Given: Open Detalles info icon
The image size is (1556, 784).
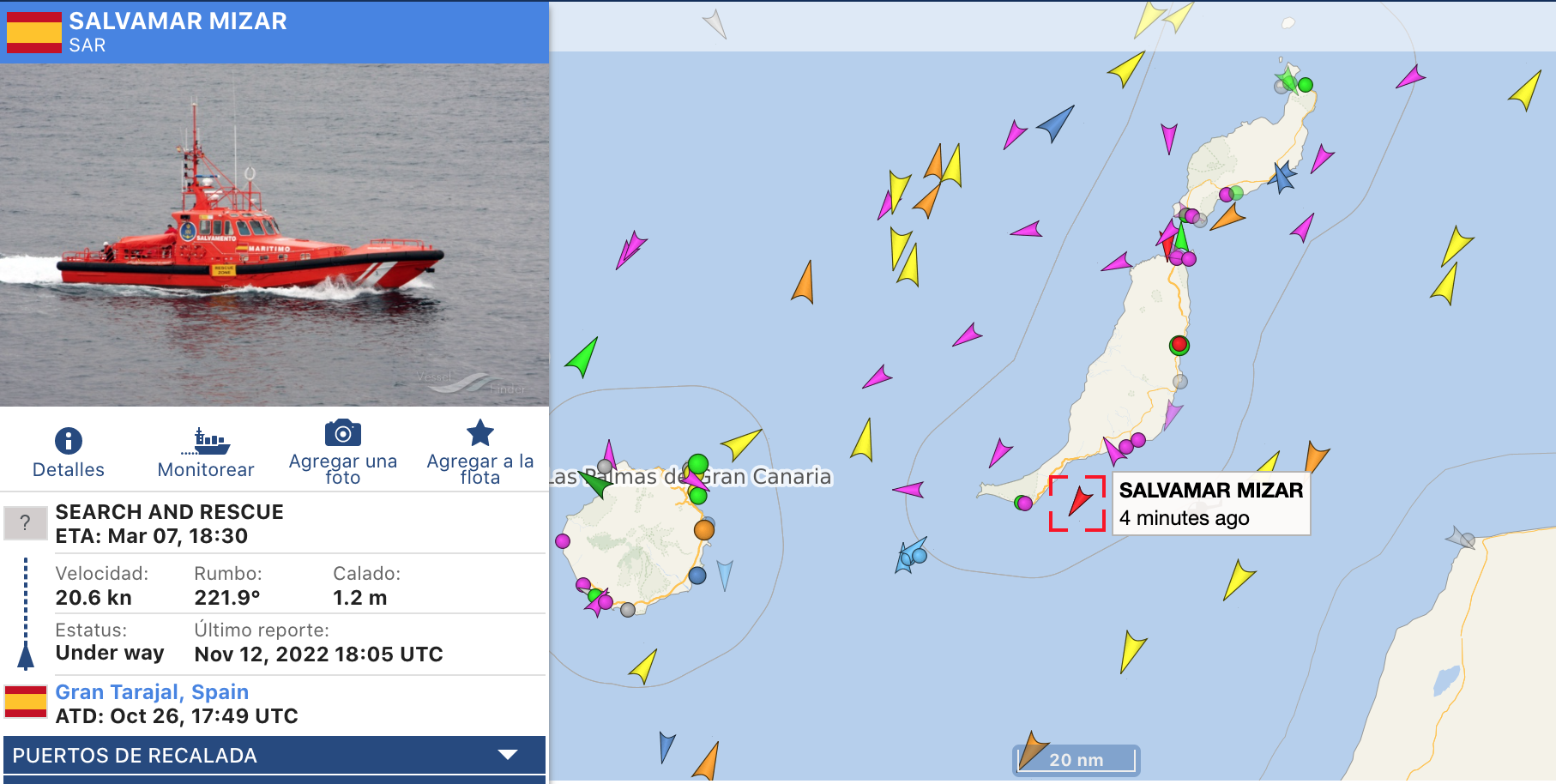Looking at the screenshot, I should pos(69,441).
